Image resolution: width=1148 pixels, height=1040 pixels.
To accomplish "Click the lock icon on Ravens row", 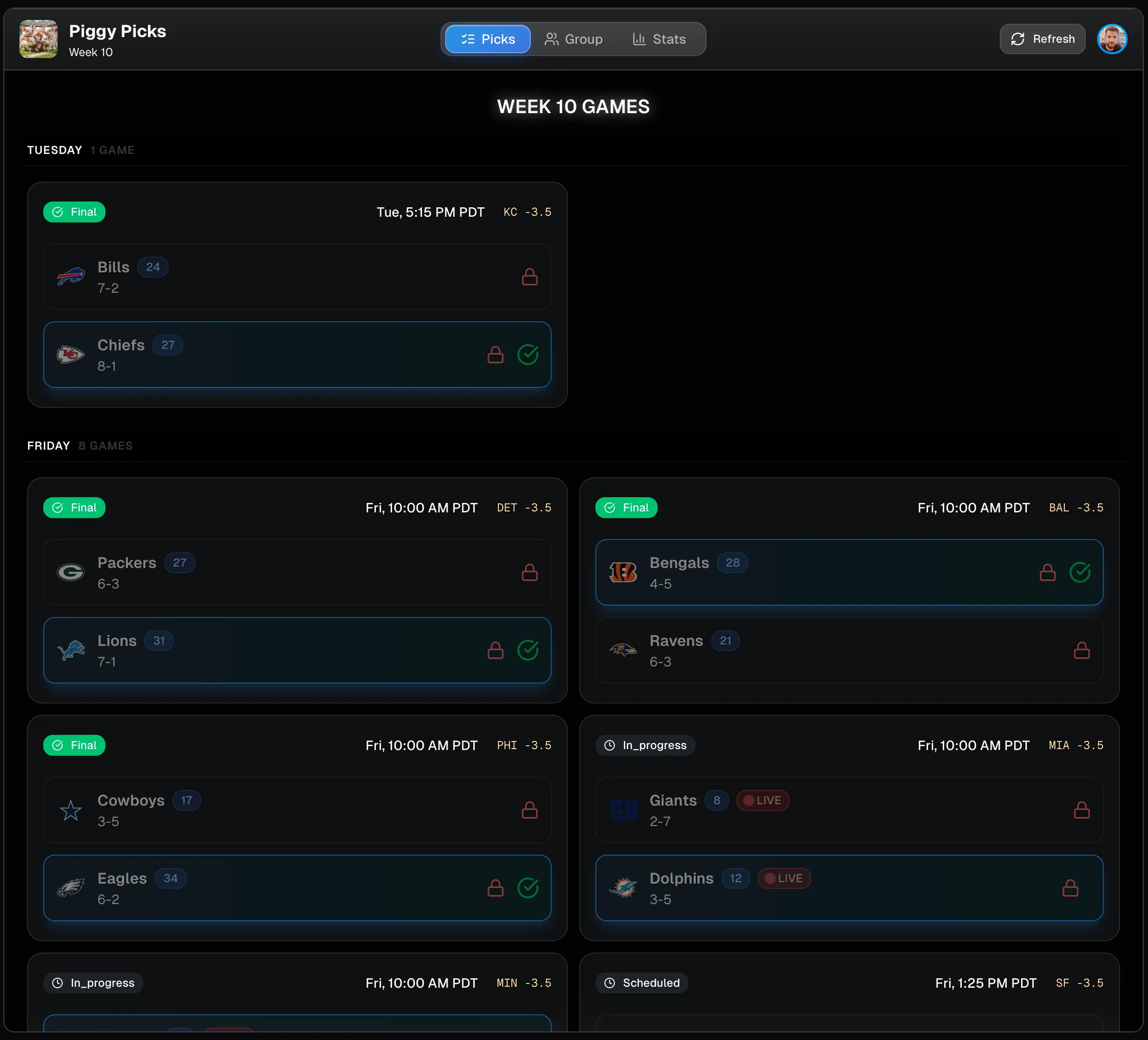I will pyautogui.click(x=1081, y=650).
